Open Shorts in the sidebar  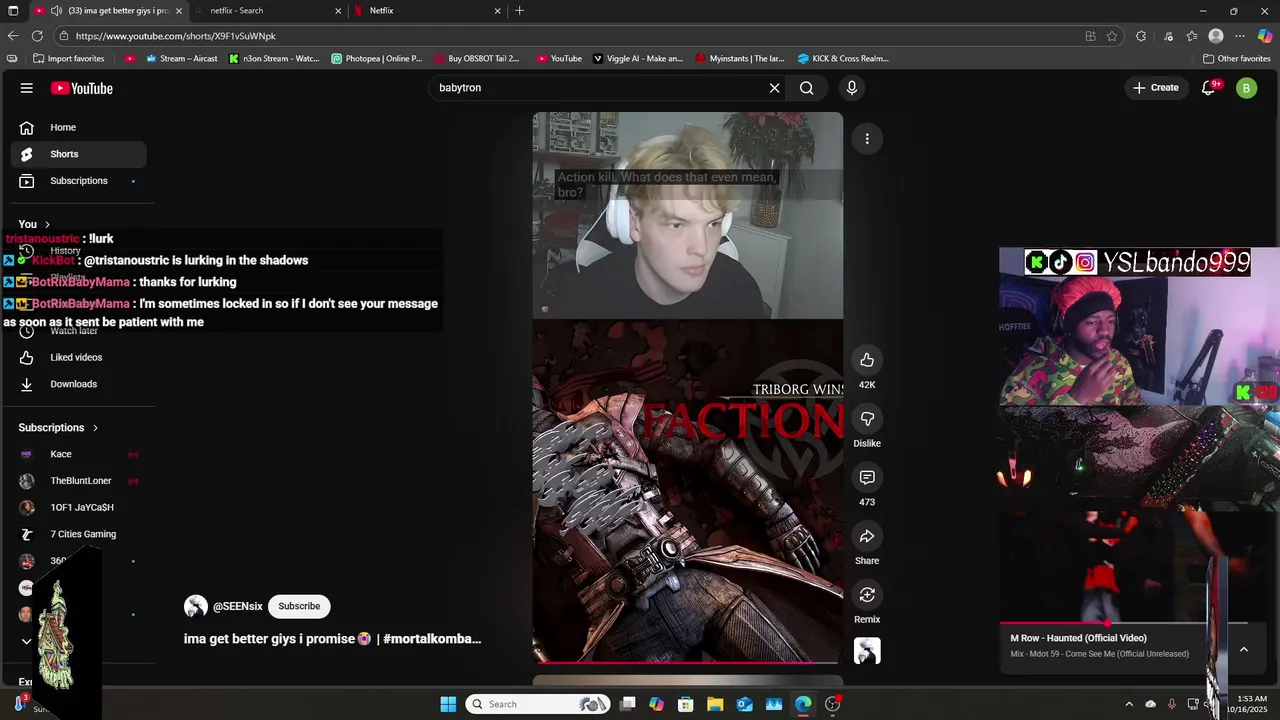79,154
